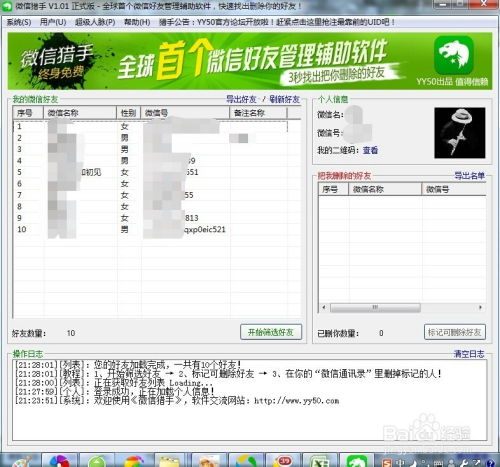Click the 导出好友 link
This screenshot has height=467, width=500.
(x=241, y=99)
